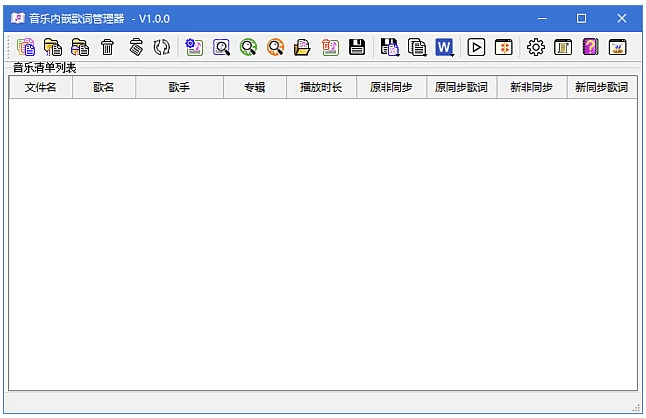646x418 pixels.
Task: Click the play button icon in toolbar
Action: point(476,47)
